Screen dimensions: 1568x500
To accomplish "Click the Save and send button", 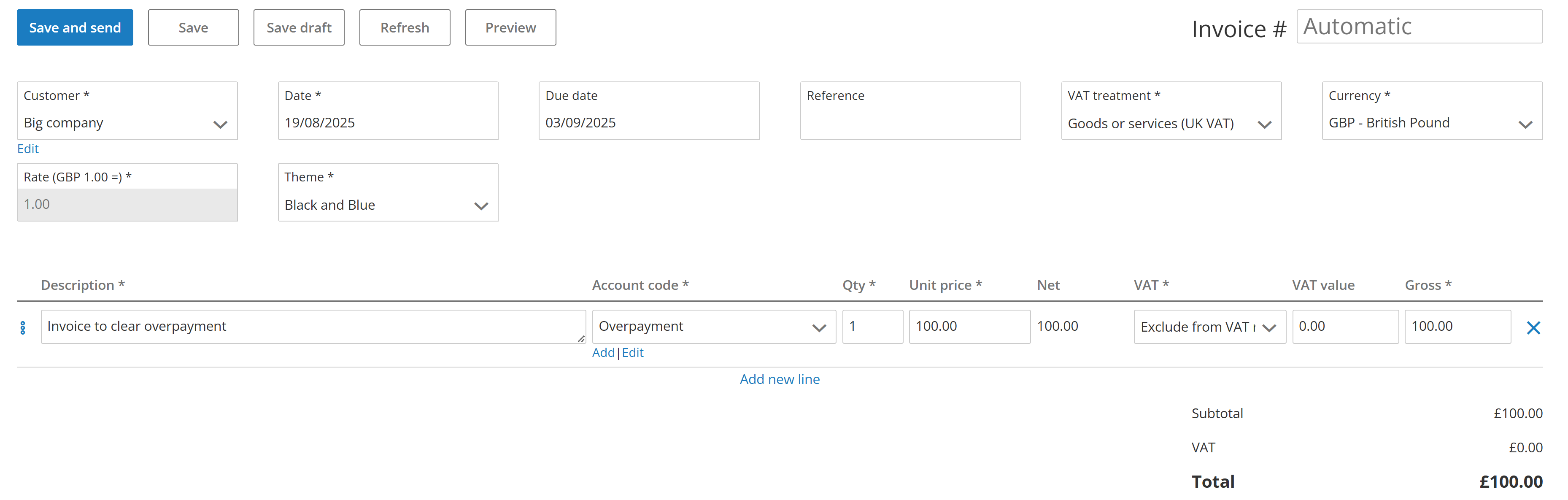I will tap(75, 27).
